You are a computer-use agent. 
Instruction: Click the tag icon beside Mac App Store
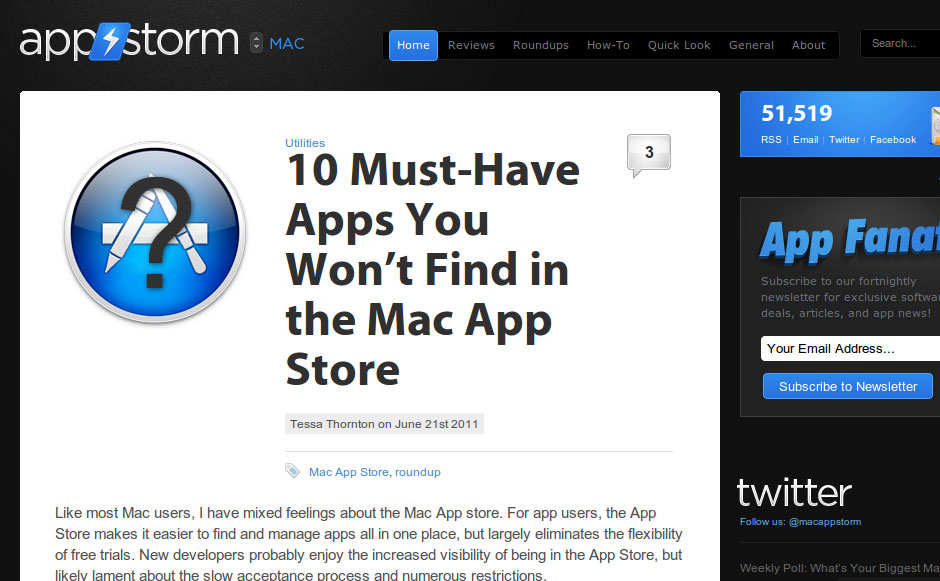(x=293, y=471)
